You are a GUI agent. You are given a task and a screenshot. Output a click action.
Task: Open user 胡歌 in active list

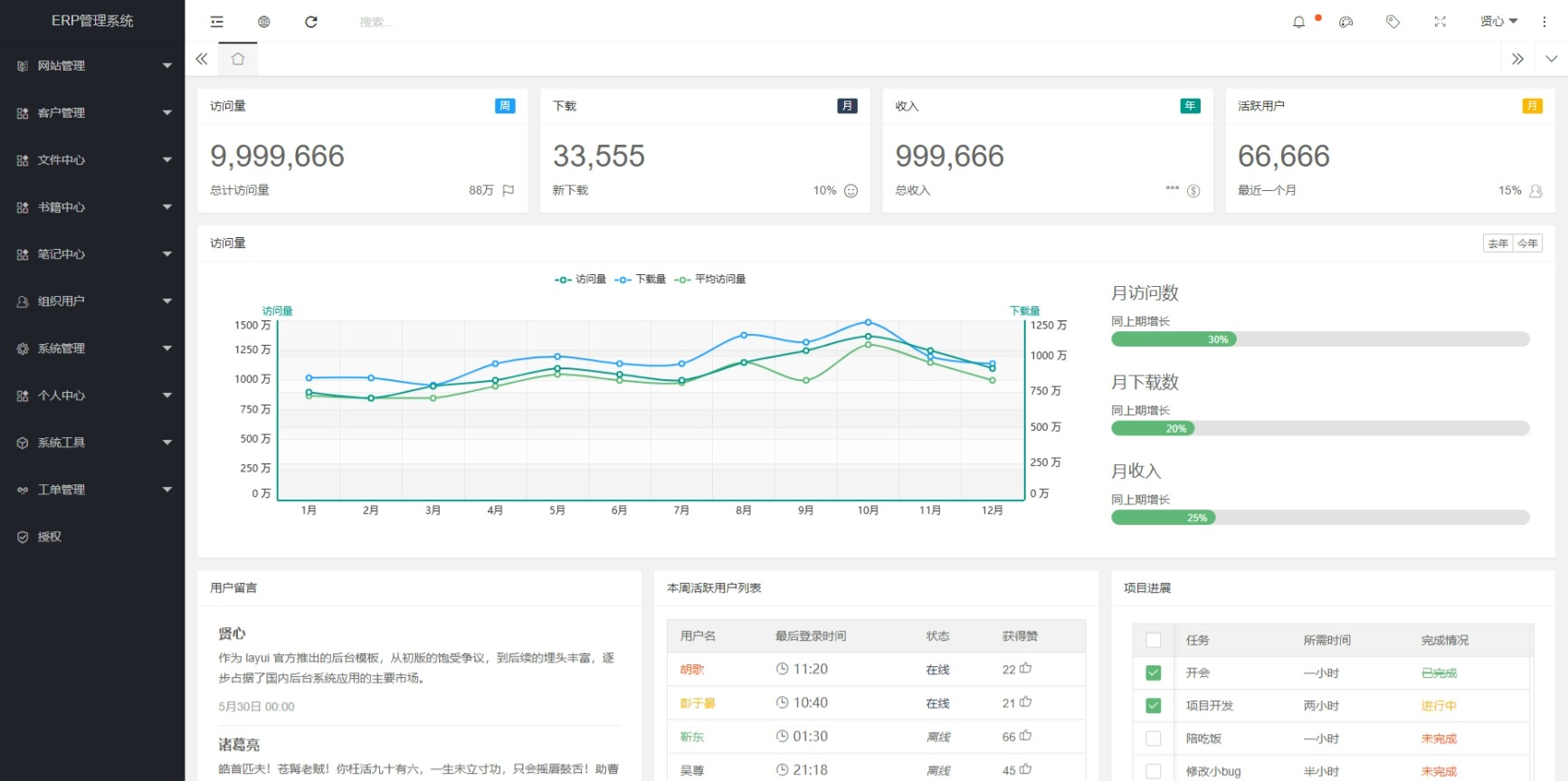point(692,670)
